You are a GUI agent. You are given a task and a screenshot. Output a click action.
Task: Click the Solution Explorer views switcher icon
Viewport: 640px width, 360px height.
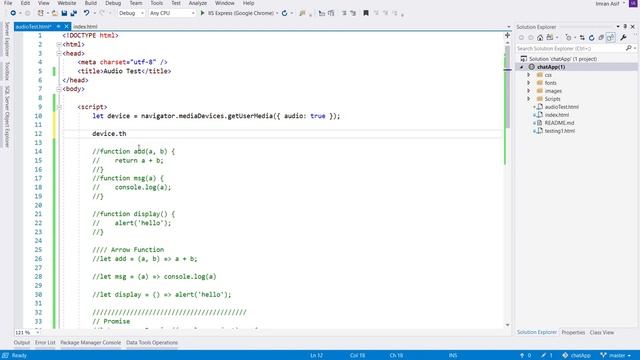coord(550,38)
